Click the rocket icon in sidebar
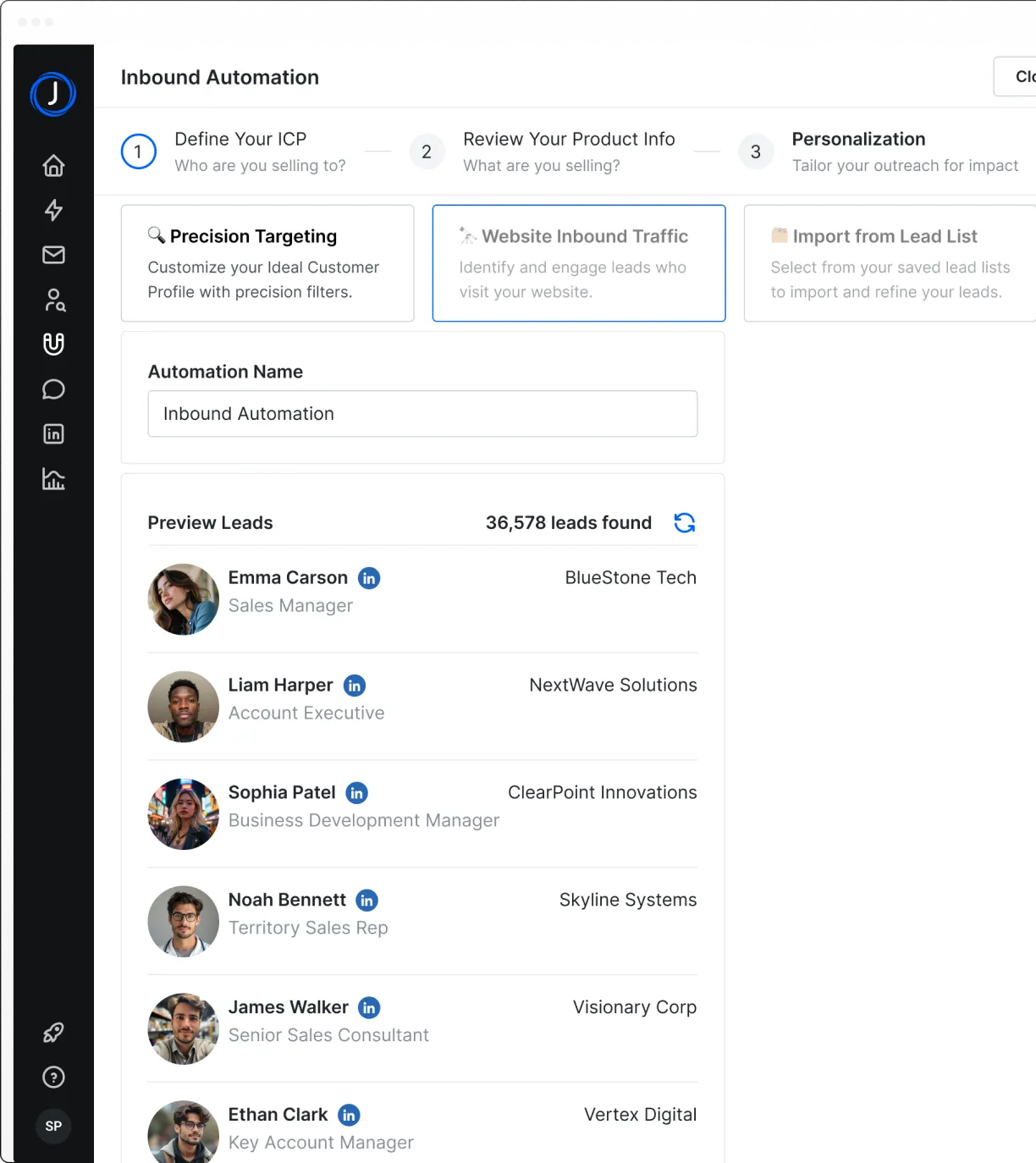 pos(53,1033)
